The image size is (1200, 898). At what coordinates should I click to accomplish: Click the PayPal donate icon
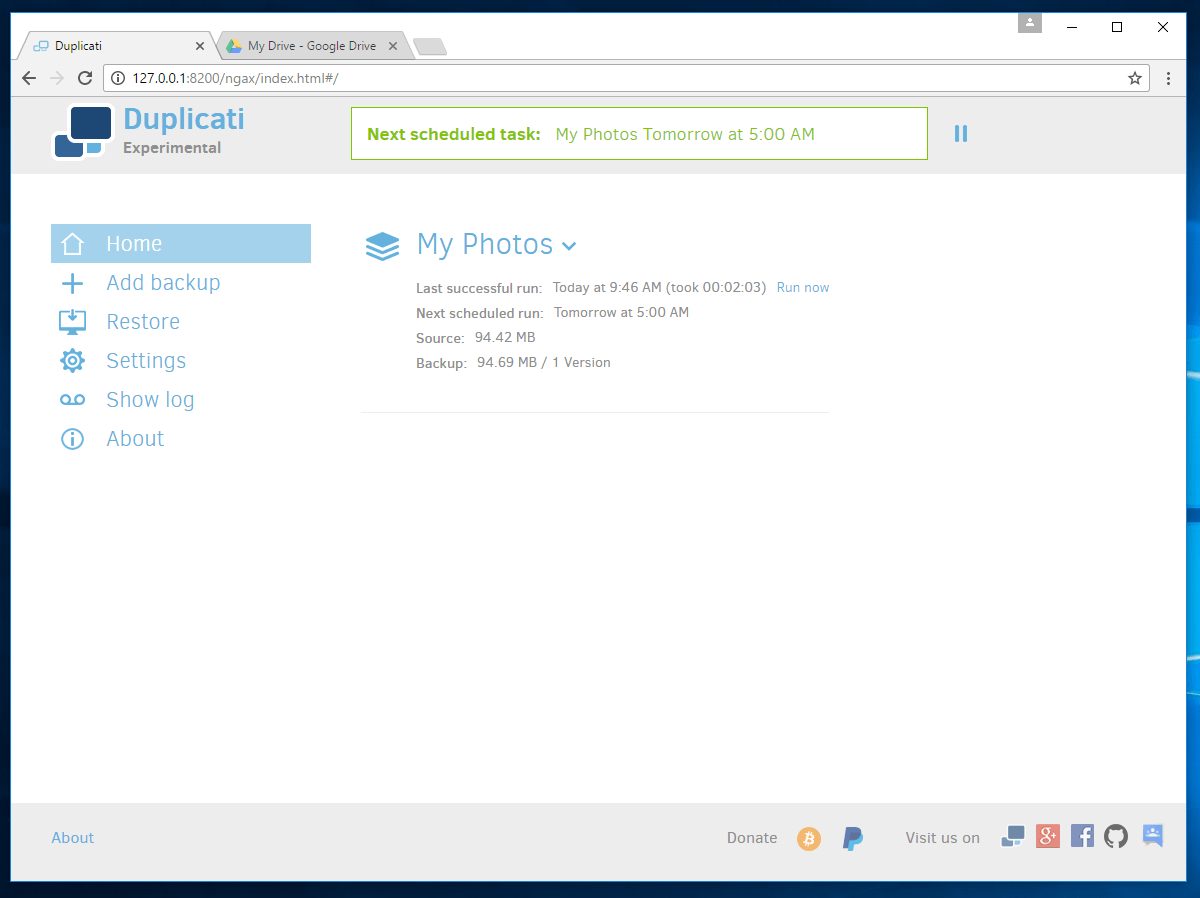(853, 838)
